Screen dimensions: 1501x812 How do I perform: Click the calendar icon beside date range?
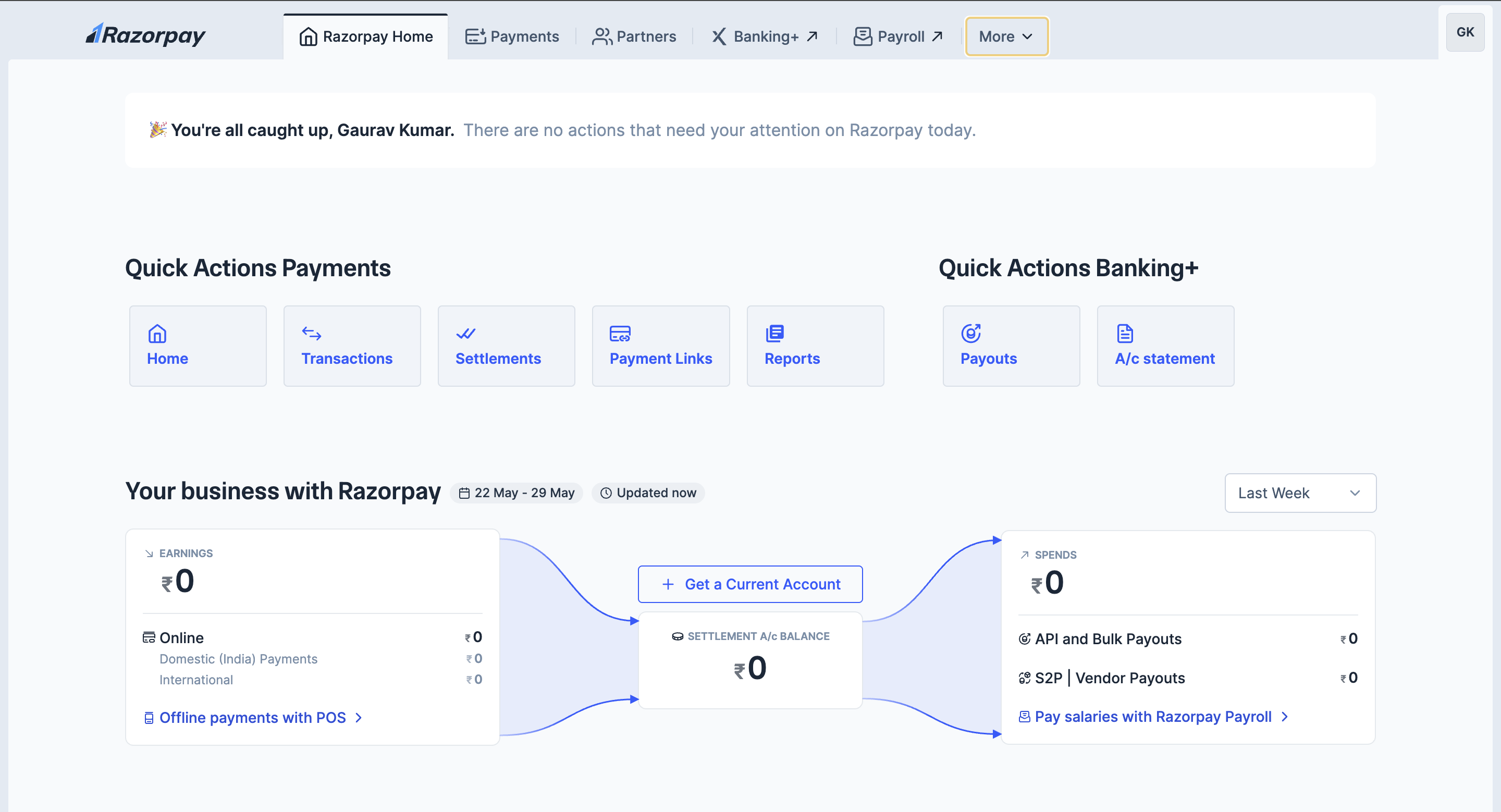pos(464,494)
